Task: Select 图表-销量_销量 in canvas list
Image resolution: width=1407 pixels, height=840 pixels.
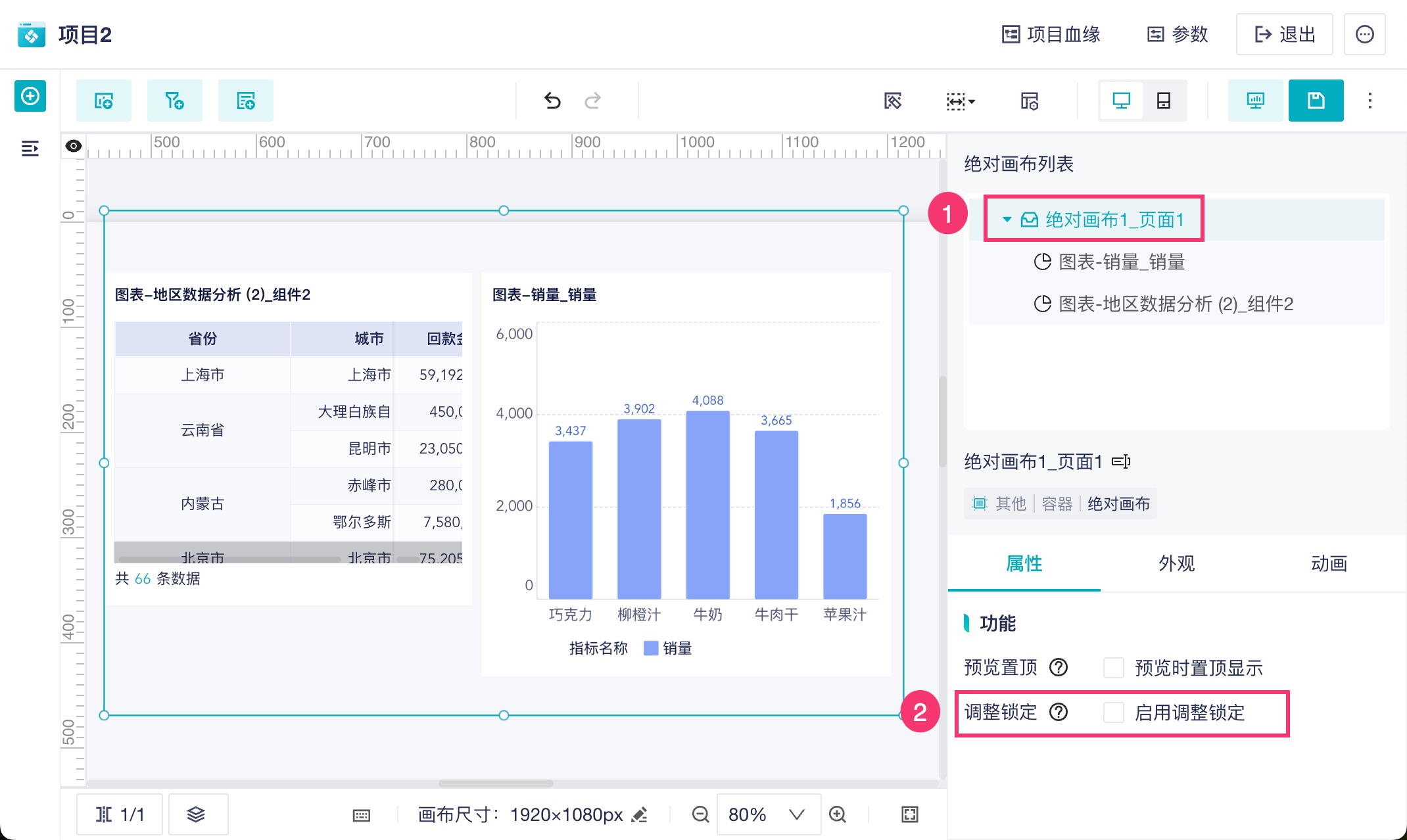Action: click(x=1122, y=262)
